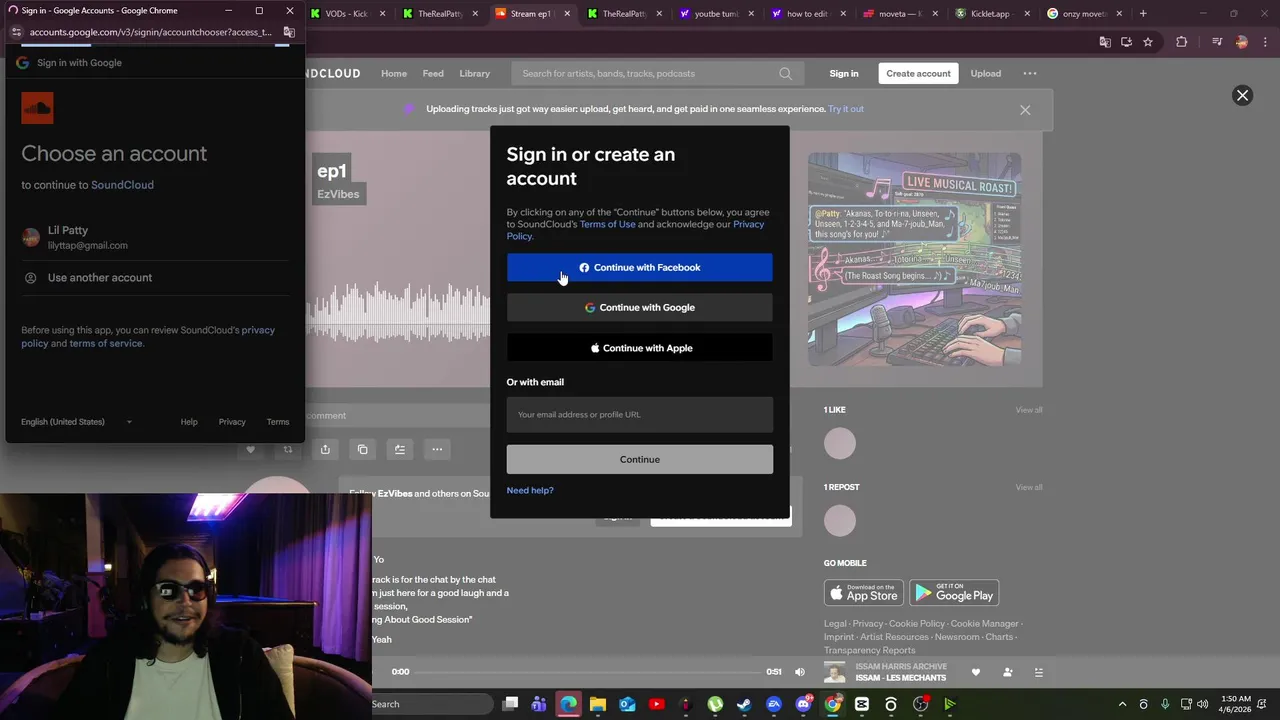Click site info icon in popup address bar
This screenshot has height=720, width=1280.
point(15,32)
